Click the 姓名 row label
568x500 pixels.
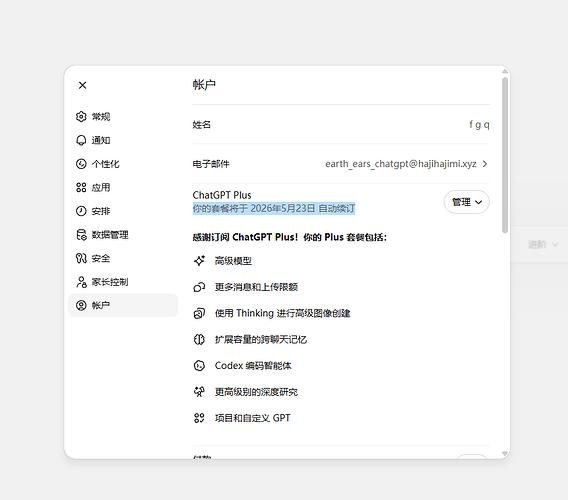[202, 125]
